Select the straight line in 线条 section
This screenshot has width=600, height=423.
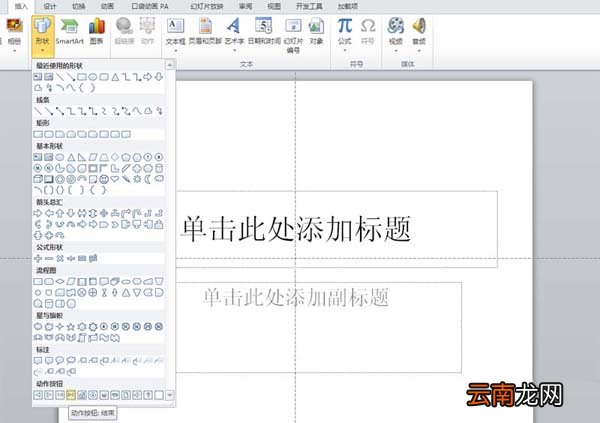(x=38, y=111)
